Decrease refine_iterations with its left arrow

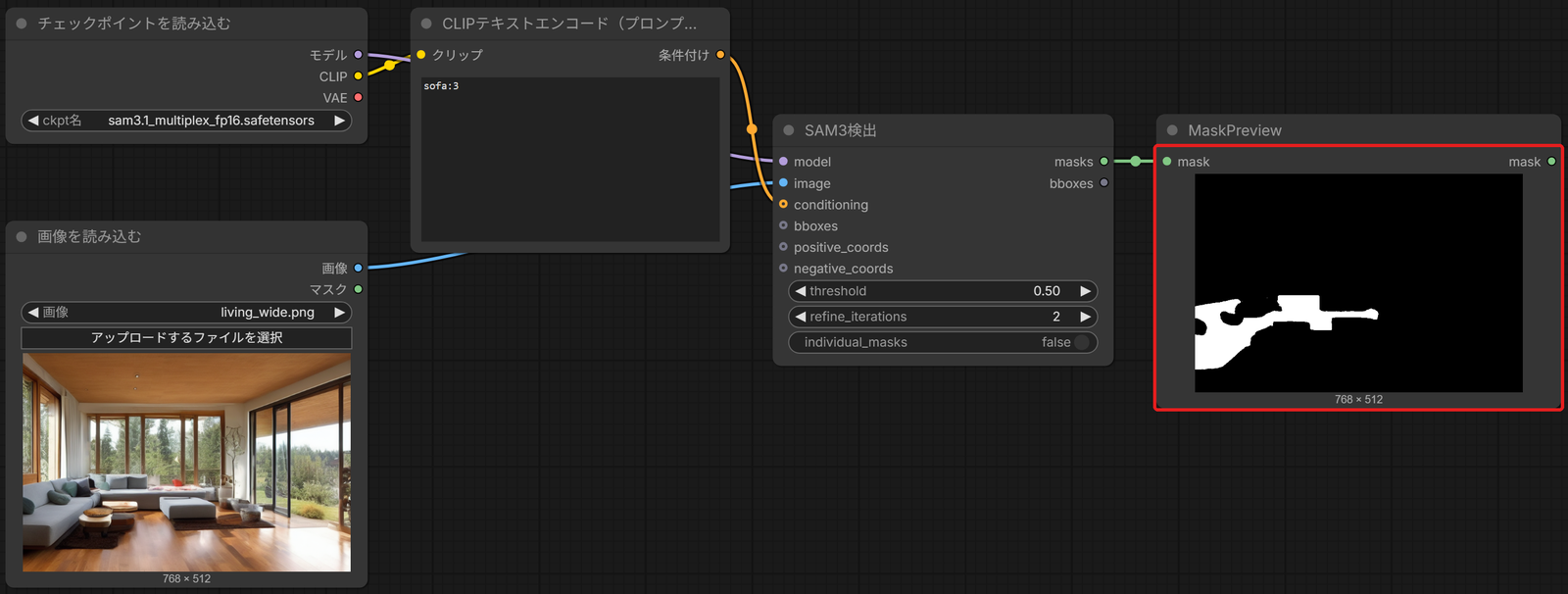click(801, 317)
